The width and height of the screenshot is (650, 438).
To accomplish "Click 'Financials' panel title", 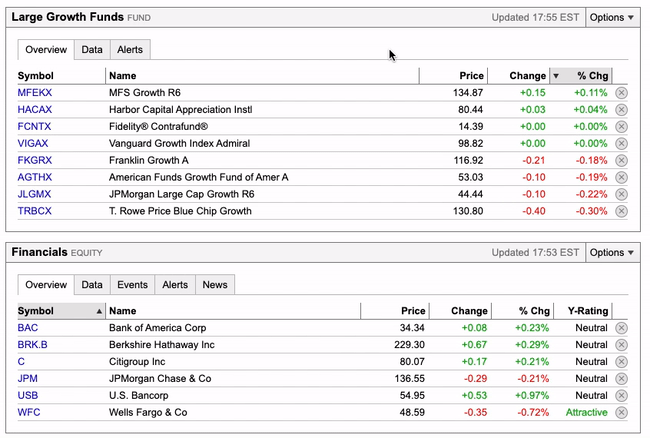I will pos(39,252).
